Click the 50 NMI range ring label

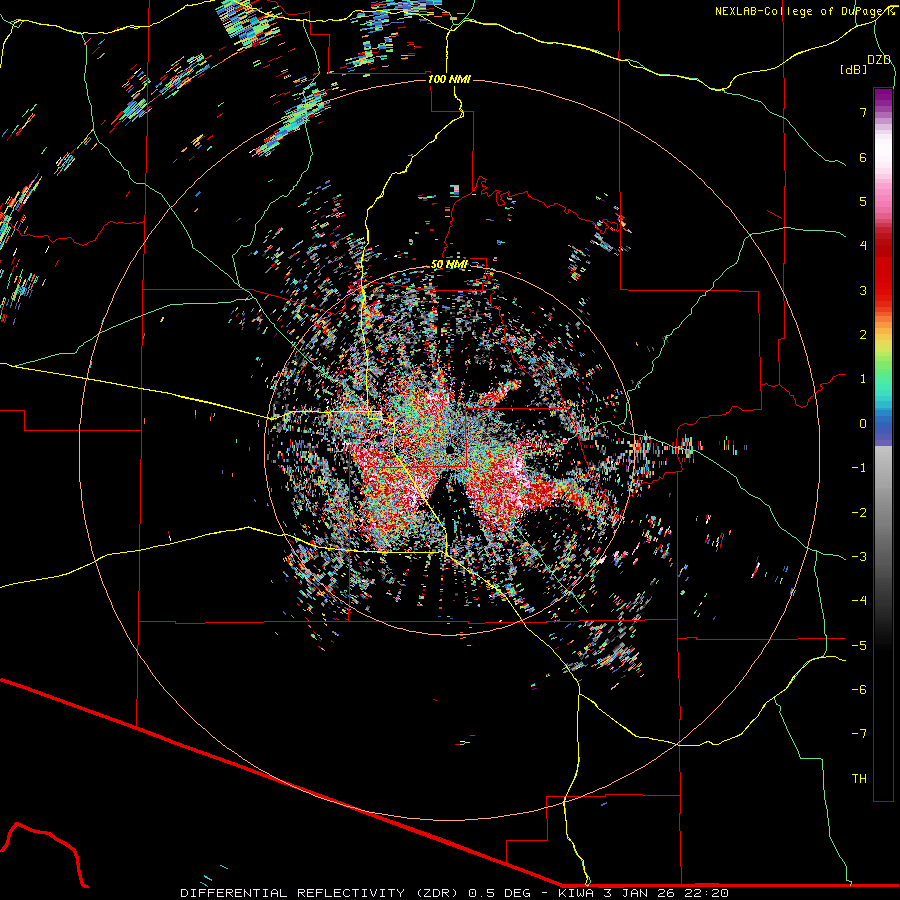tap(449, 264)
